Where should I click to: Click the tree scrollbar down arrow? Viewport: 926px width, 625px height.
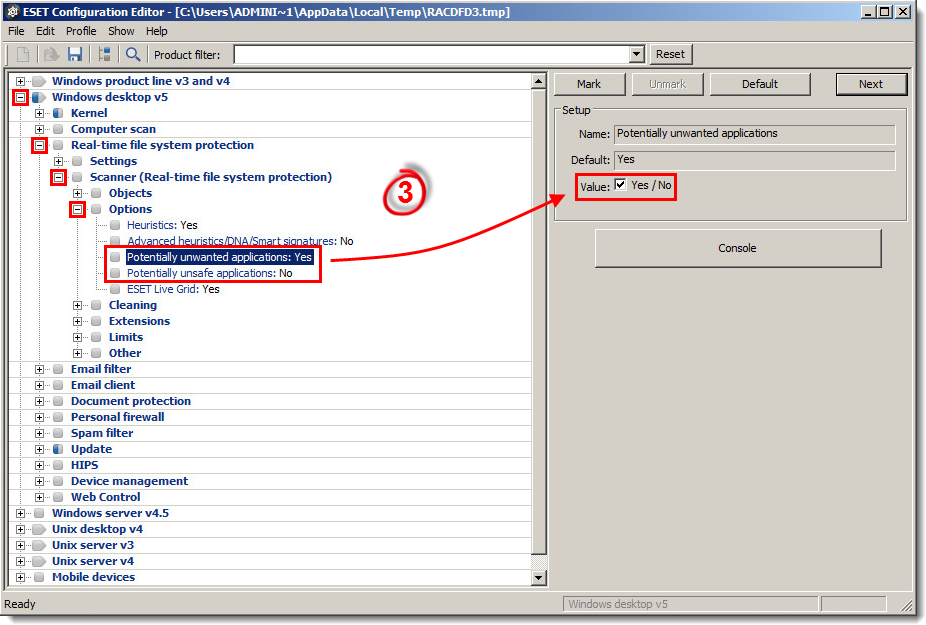click(x=539, y=577)
